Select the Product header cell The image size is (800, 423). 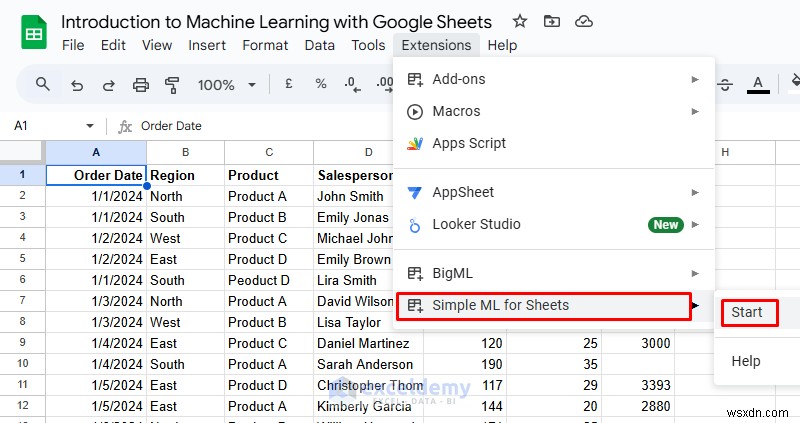[x=269, y=175]
